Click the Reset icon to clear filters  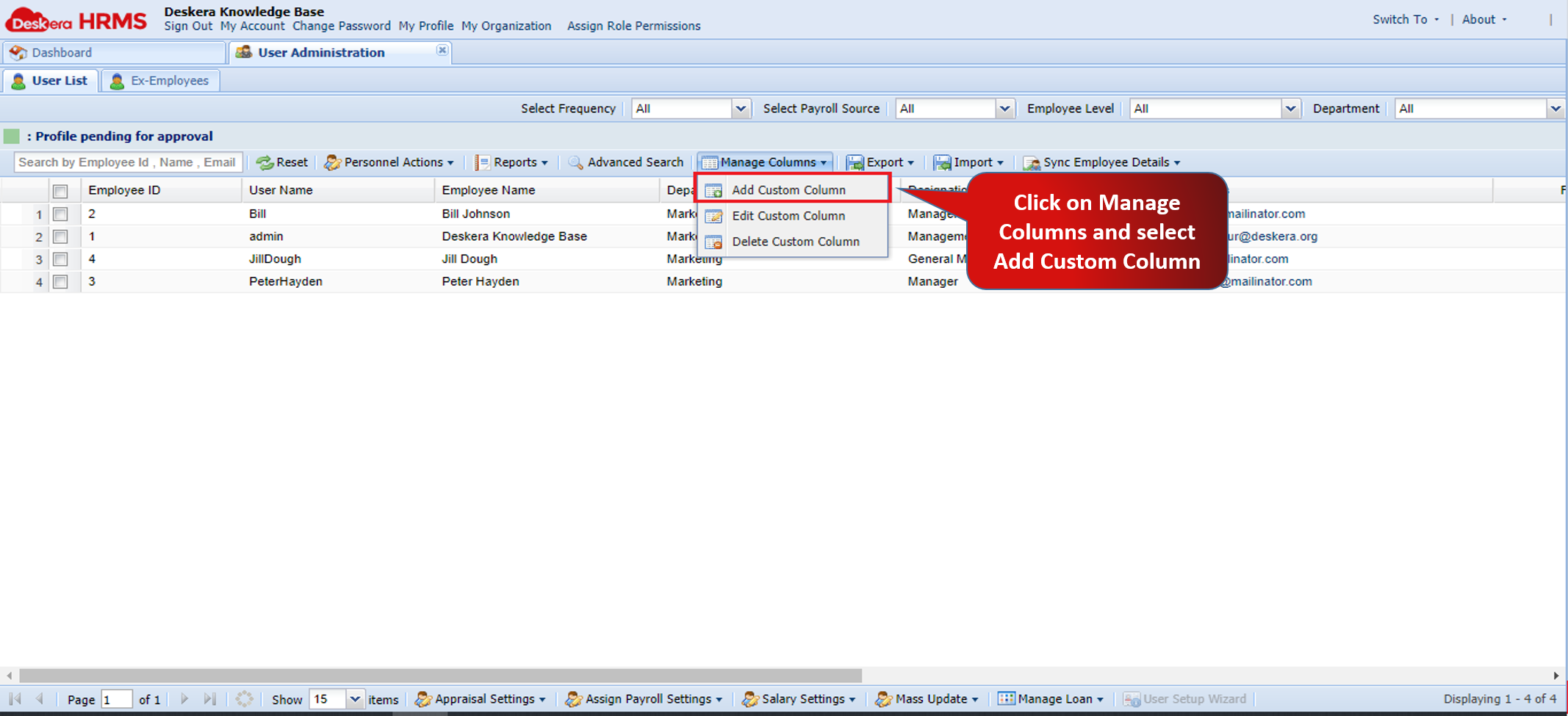pos(282,162)
